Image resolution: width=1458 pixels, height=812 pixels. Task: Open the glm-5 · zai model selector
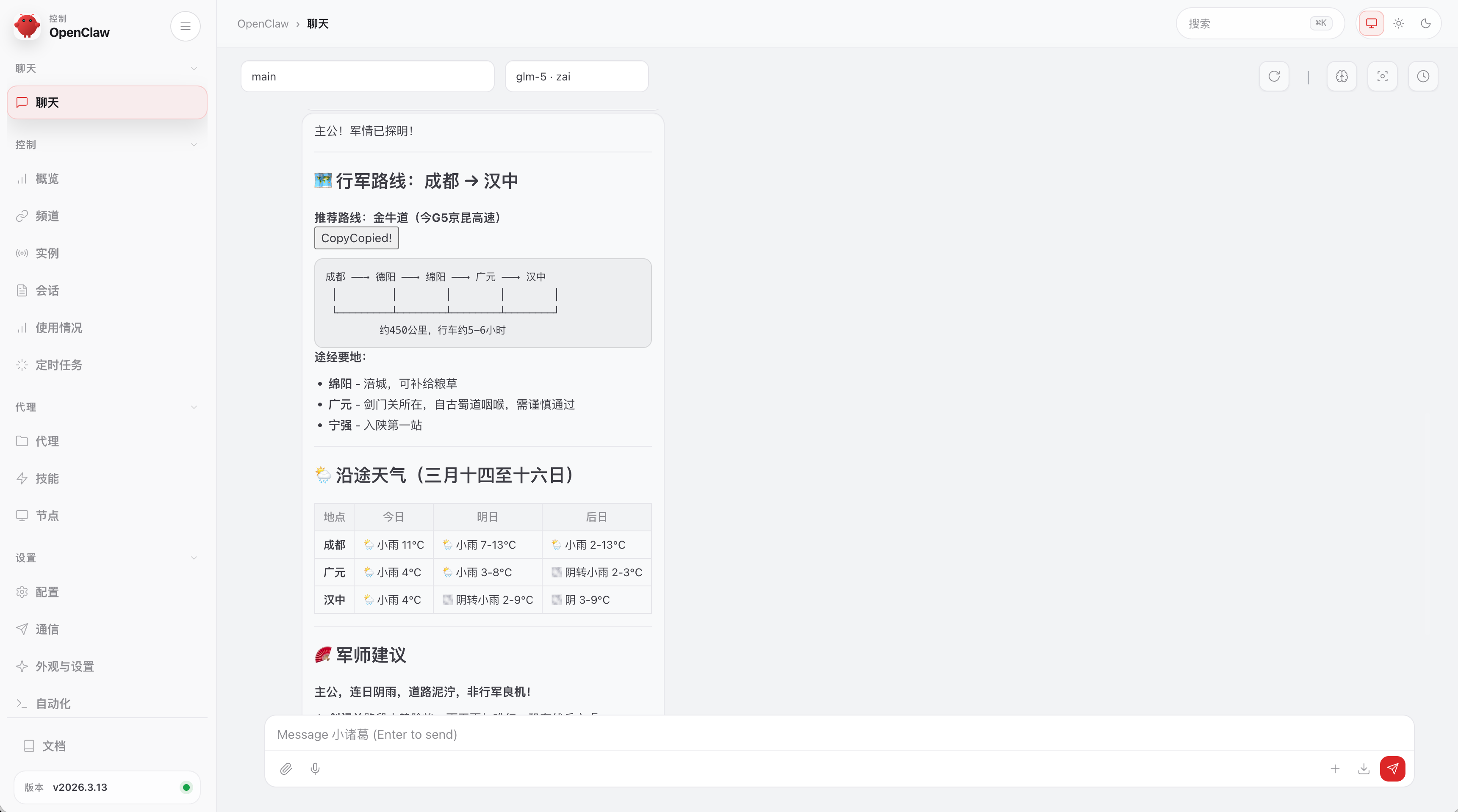click(x=576, y=76)
